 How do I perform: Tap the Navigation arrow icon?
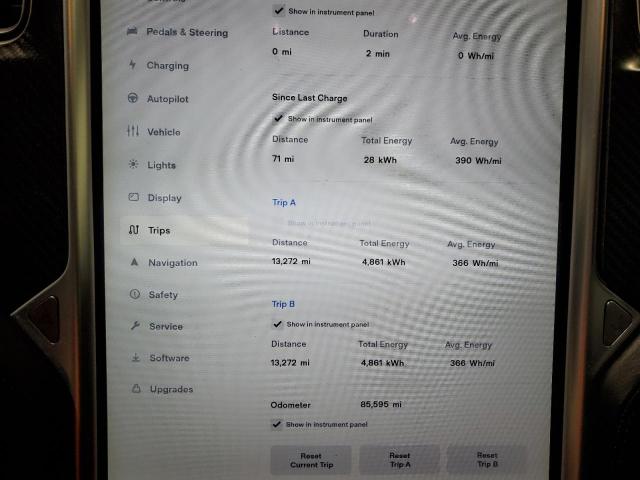[x=134, y=263]
